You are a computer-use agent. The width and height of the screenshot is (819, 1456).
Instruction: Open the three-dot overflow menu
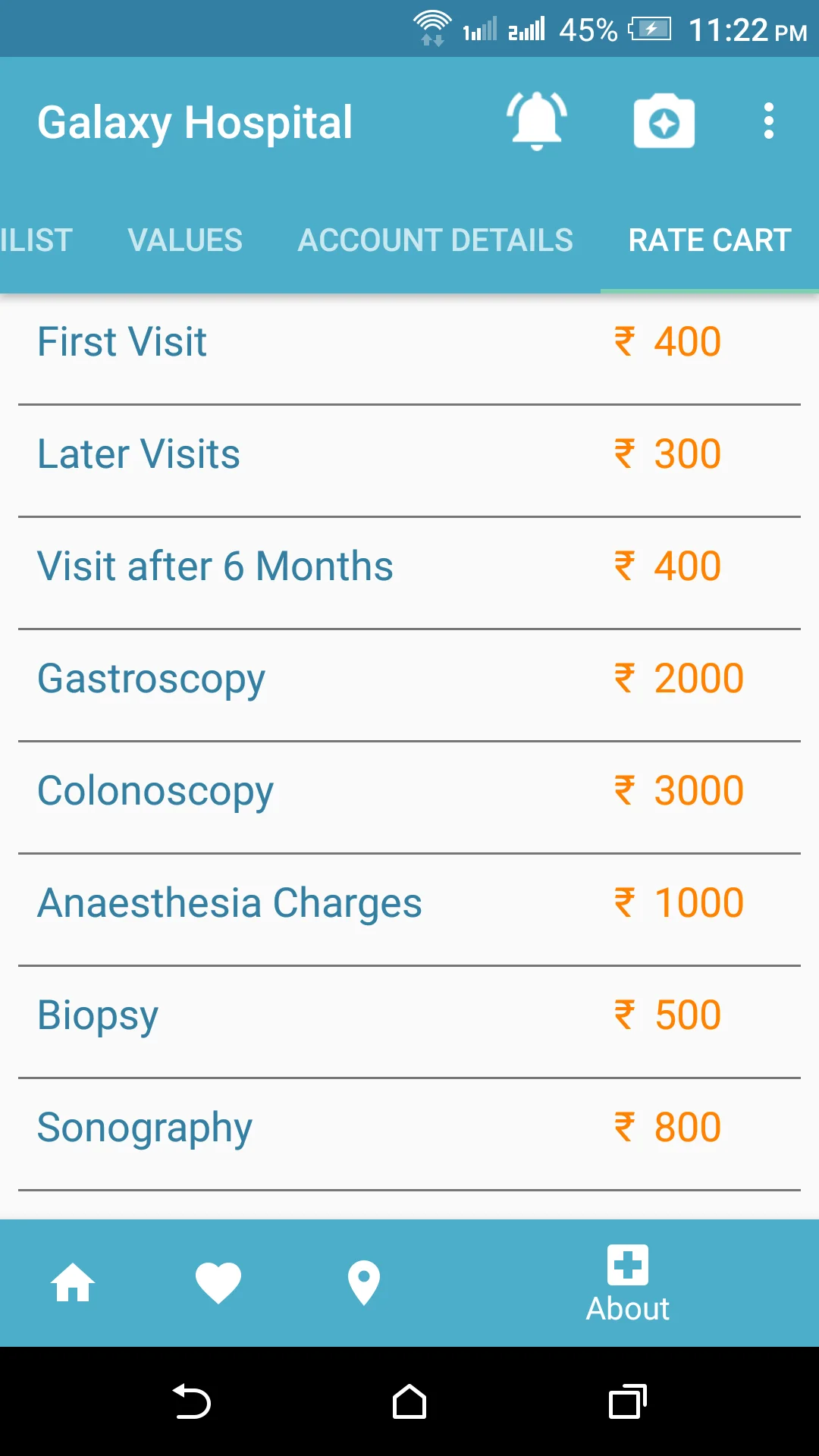pos(769,121)
